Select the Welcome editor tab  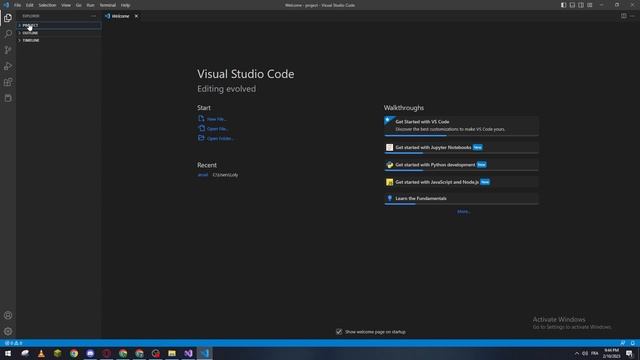pyautogui.click(x=122, y=16)
